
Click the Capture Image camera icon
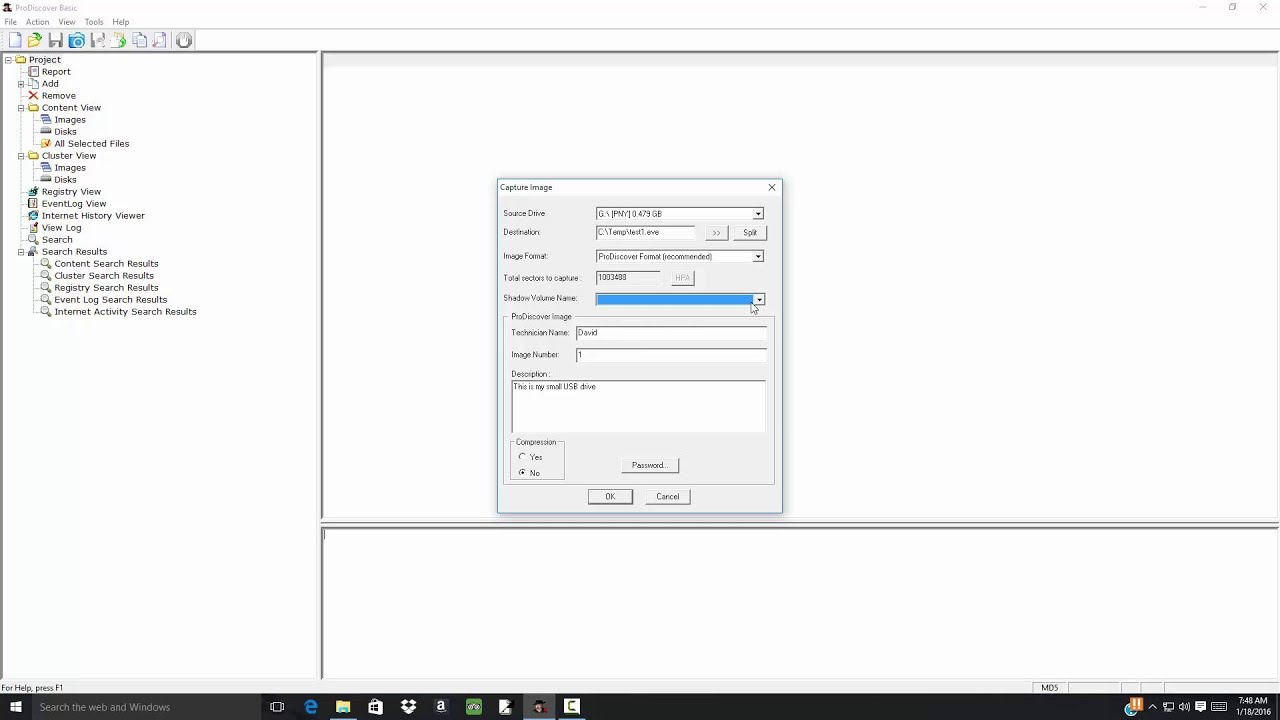pos(76,40)
